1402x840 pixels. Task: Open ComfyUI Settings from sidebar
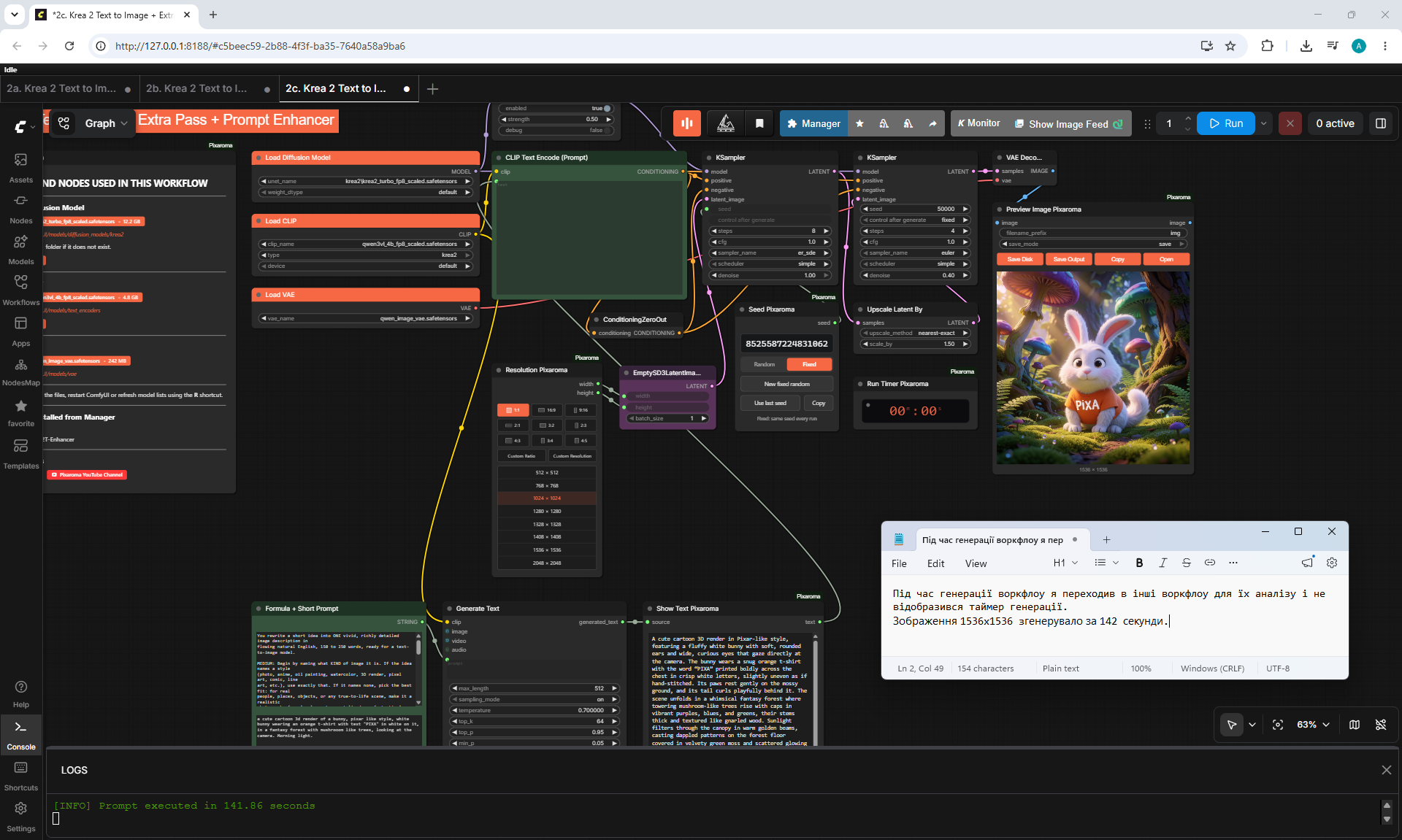coord(20,816)
